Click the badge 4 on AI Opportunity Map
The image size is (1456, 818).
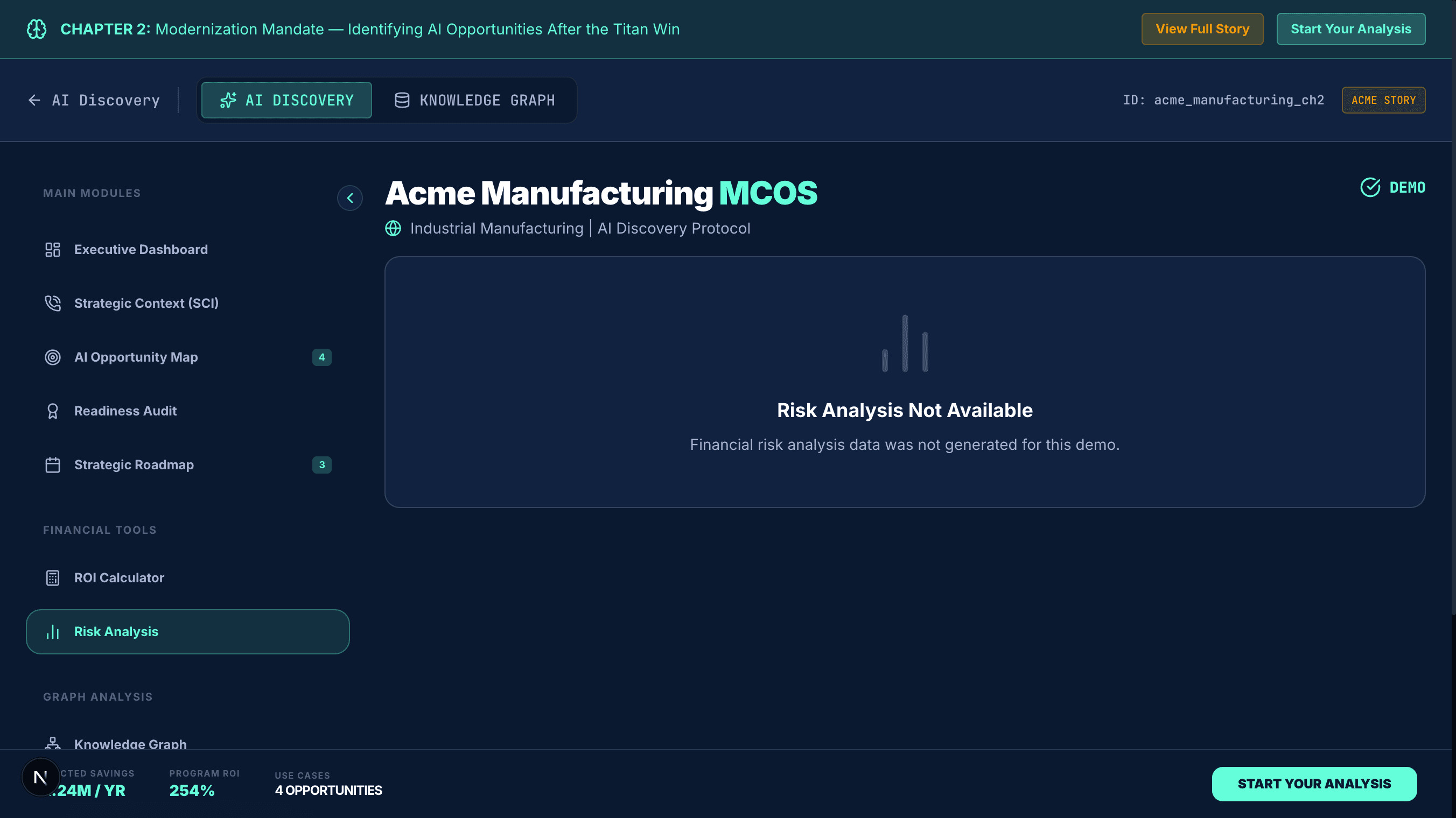(x=321, y=357)
